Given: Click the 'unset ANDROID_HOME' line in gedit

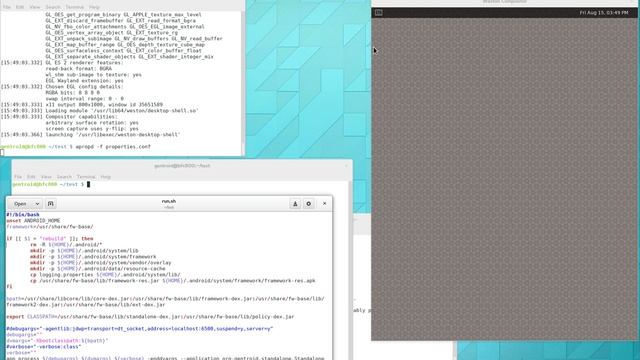Looking at the screenshot, I should 33,220.
